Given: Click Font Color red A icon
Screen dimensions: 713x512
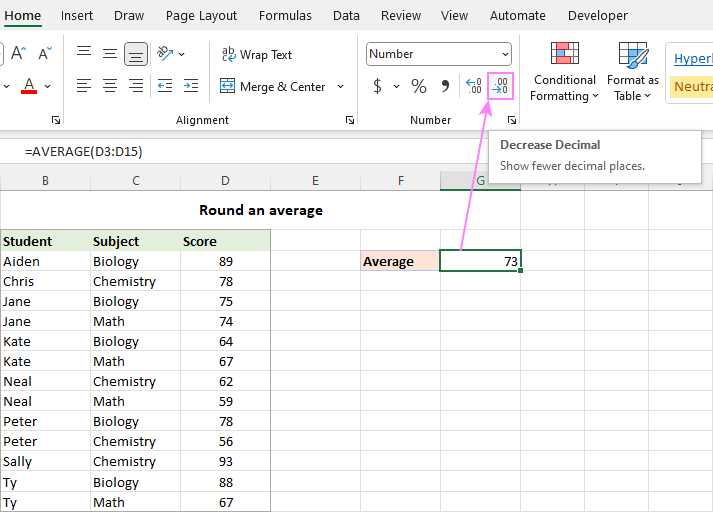Looking at the screenshot, I should (29, 85).
